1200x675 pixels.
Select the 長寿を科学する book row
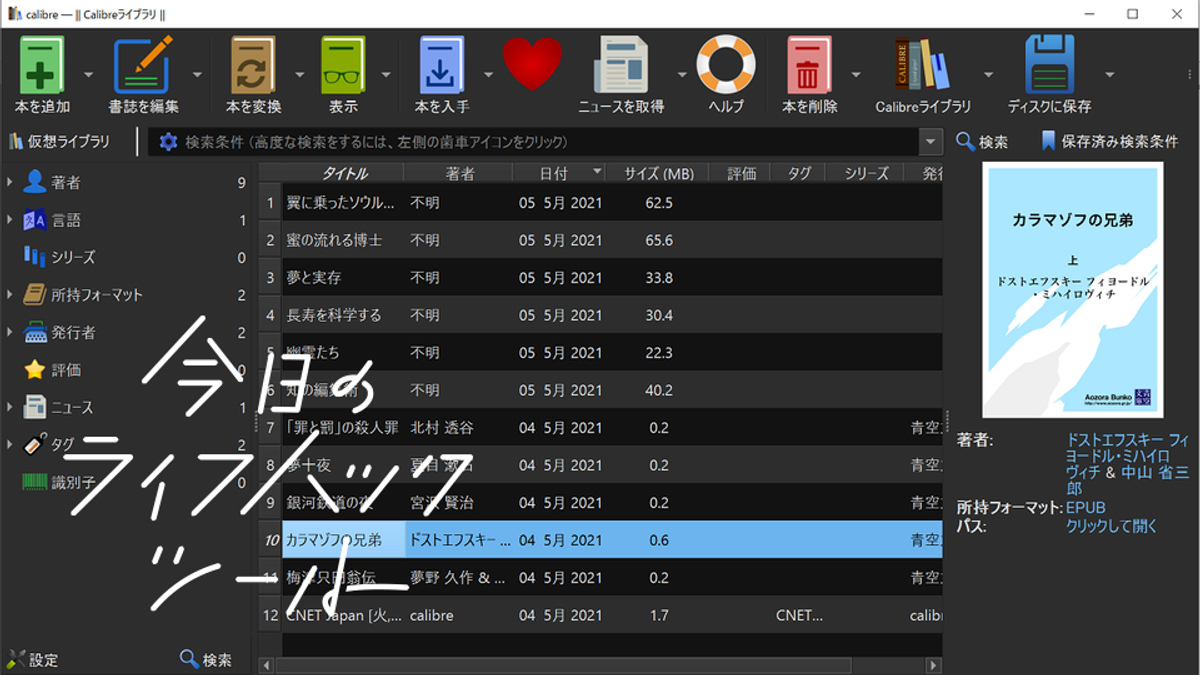coord(601,315)
